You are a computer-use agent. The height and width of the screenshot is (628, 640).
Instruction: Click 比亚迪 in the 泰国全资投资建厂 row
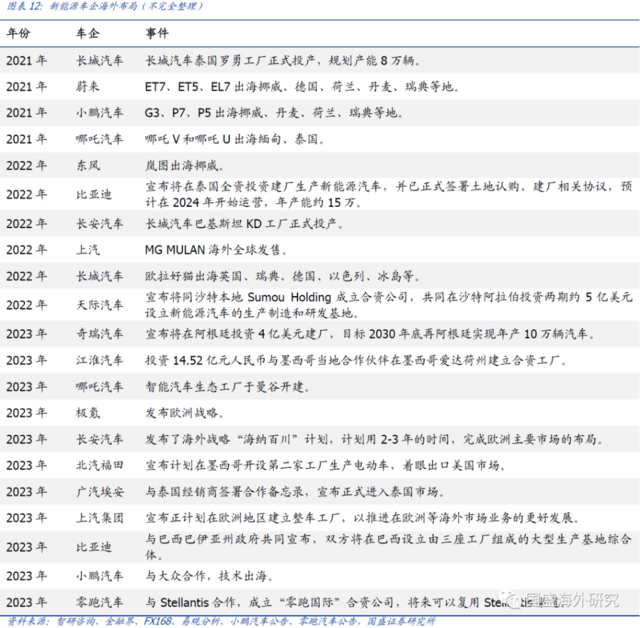coord(93,194)
